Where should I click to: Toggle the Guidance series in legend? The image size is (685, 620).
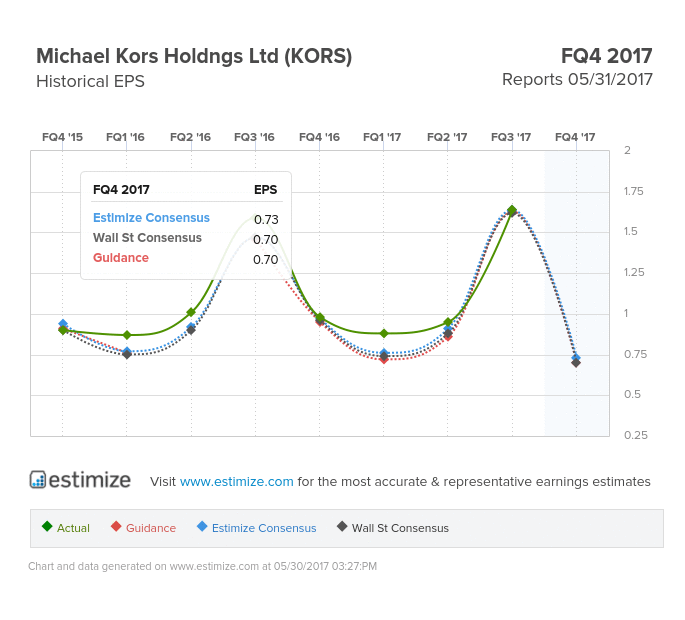[143, 528]
